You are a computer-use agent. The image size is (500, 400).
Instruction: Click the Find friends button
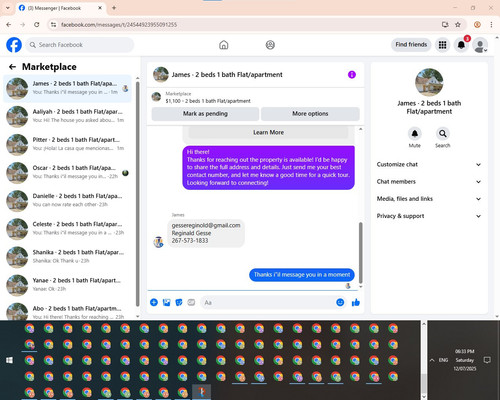tap(411, 45)
